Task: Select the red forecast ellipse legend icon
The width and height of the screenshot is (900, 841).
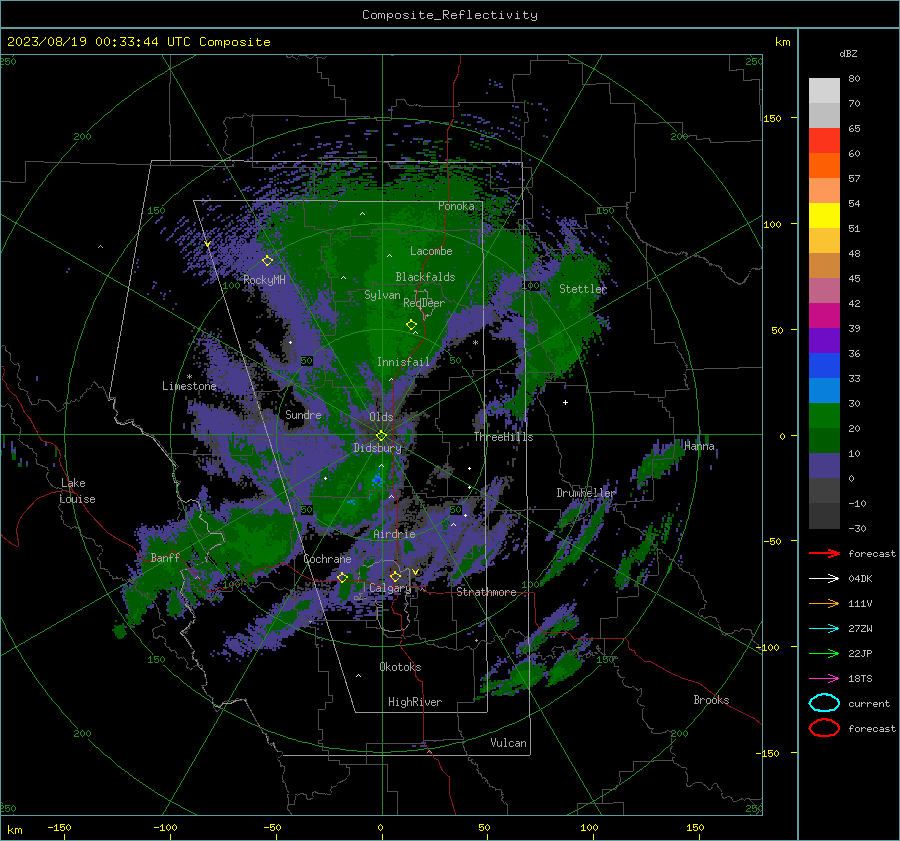Action: pyautogui.click(x=824, y=728)
